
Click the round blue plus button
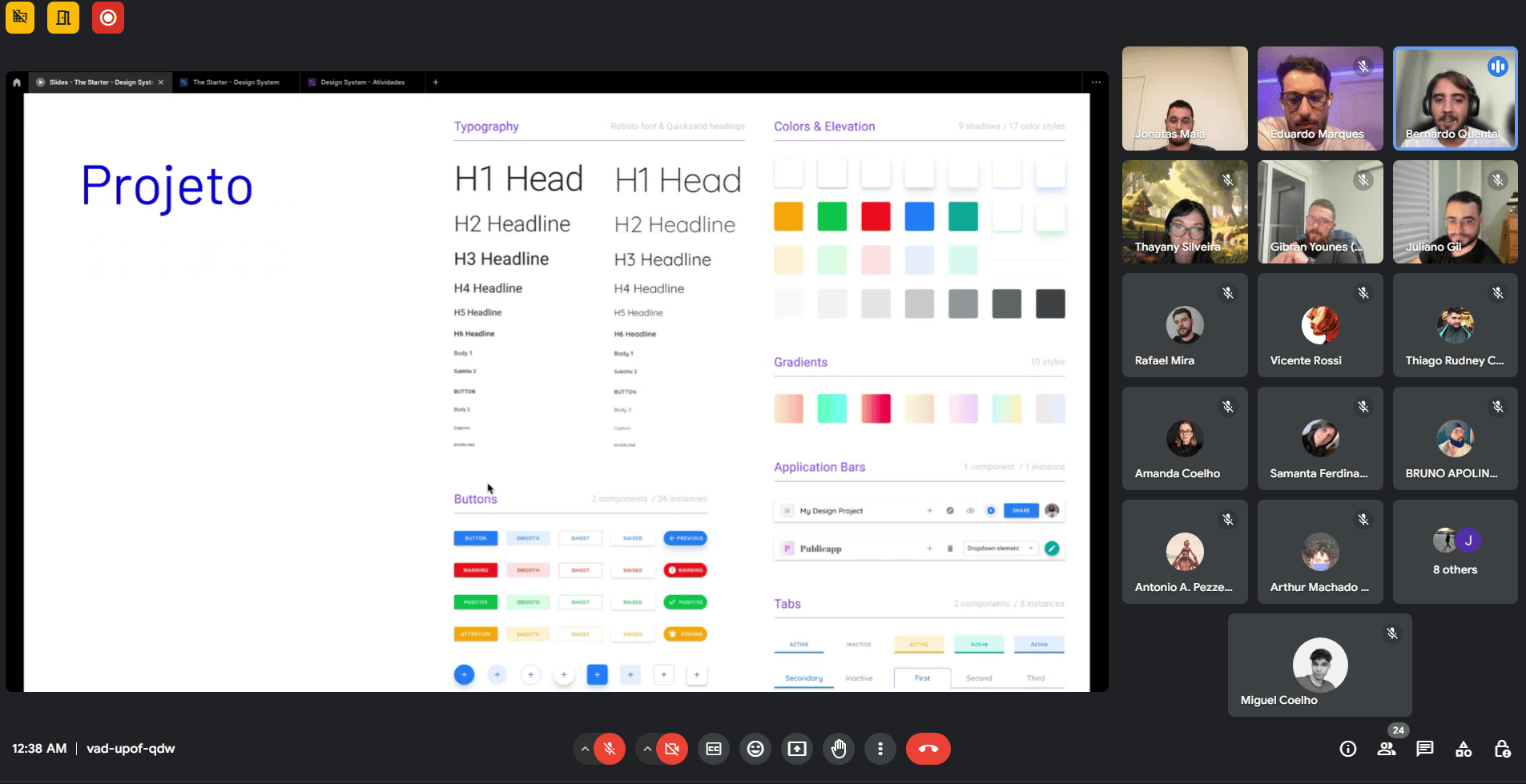tap(464, 675)
